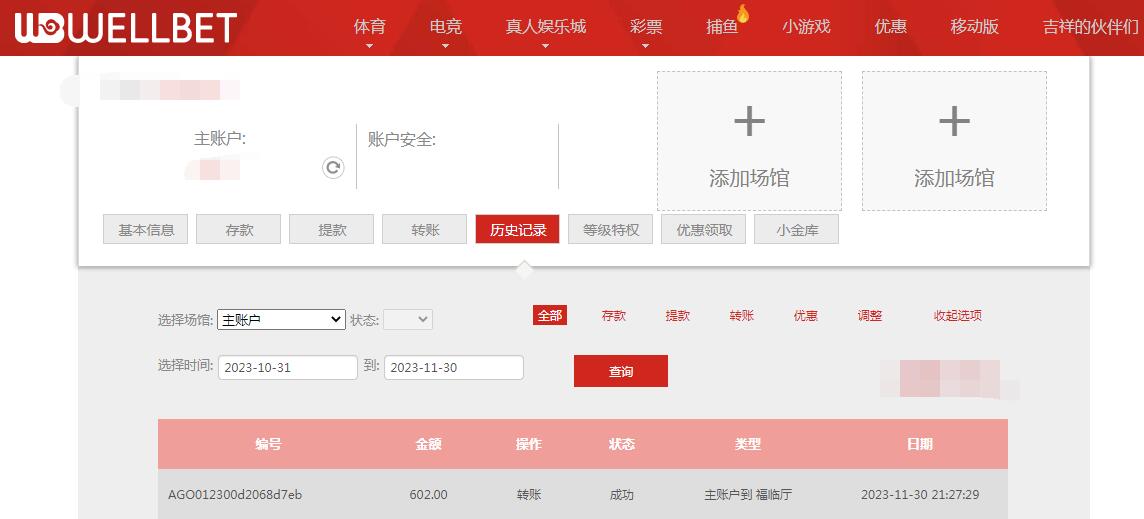This screenshot has height=519, width=1144.
Task: Click the start date field 2023-10-31
Action: coord(287,367)
